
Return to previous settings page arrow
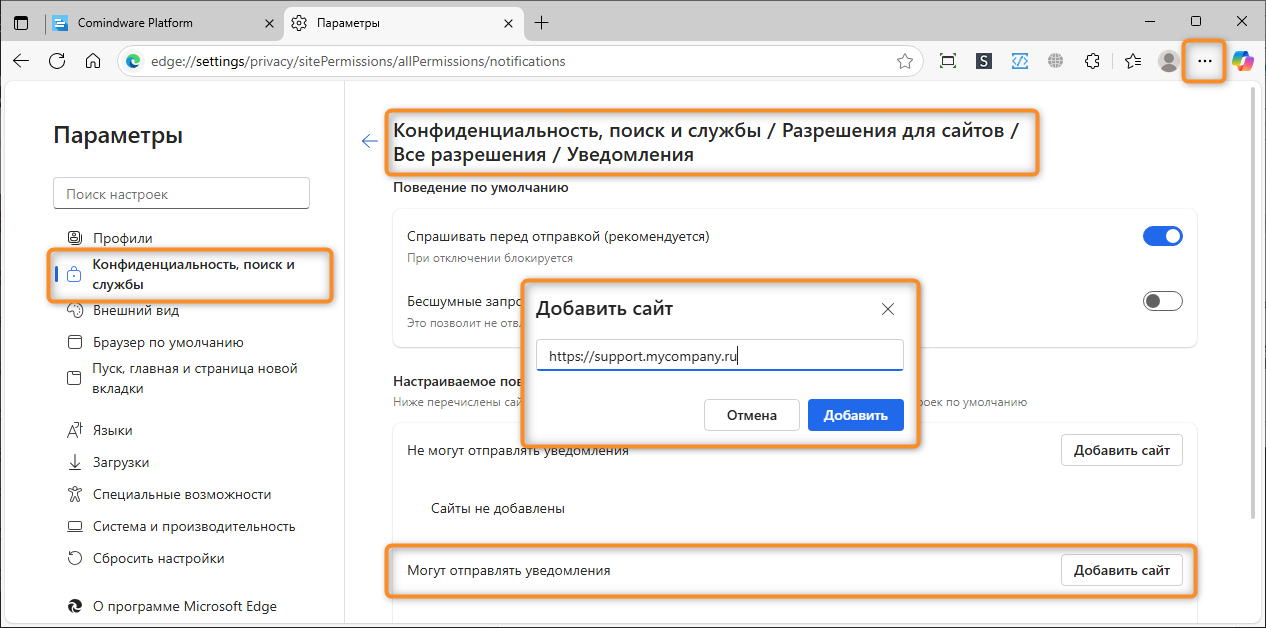[x=370, y=141]
